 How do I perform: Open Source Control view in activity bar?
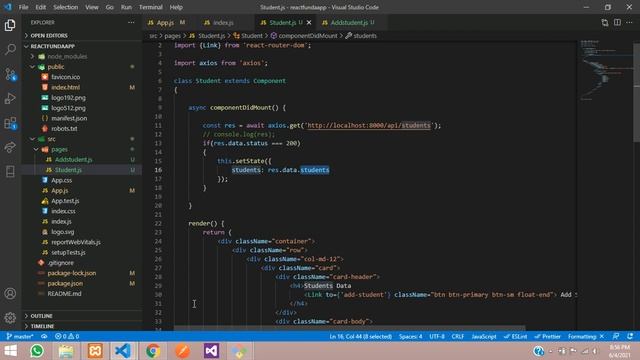point(10,74)
